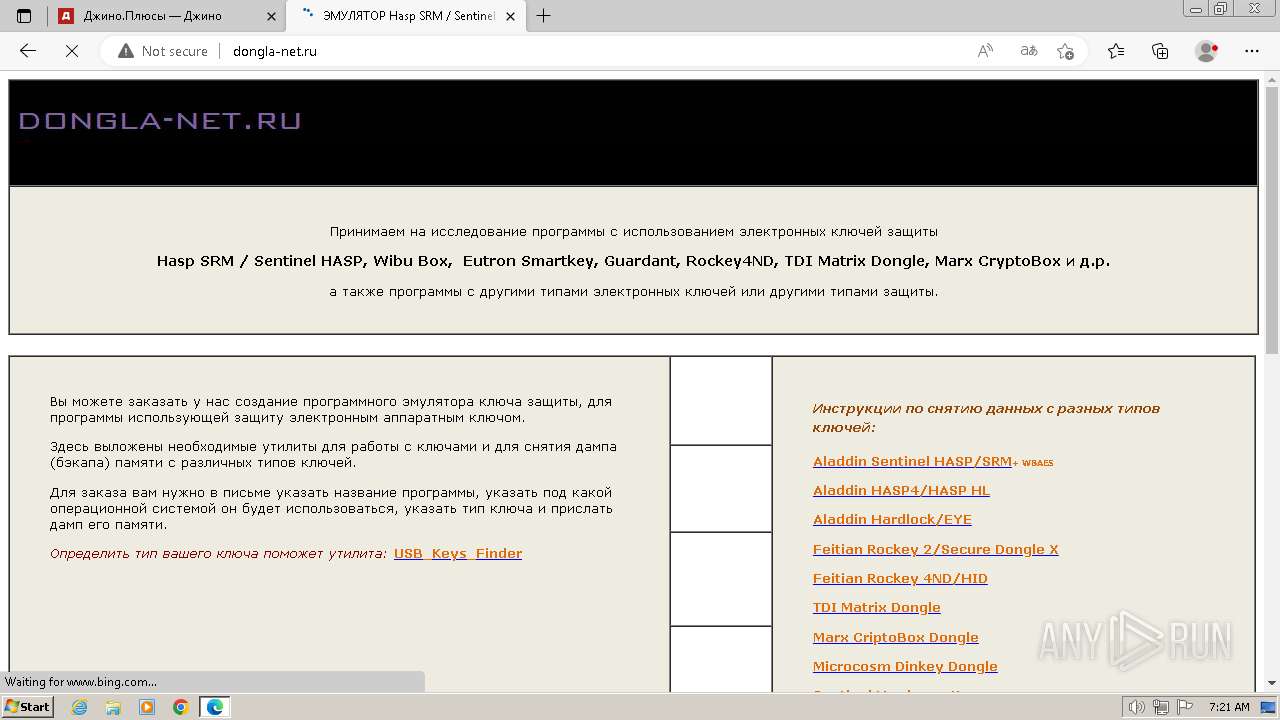The height and width of the screenshot is (720, 1280).
Task: Open Read aloud feature
Action: (x=985, y=51)
